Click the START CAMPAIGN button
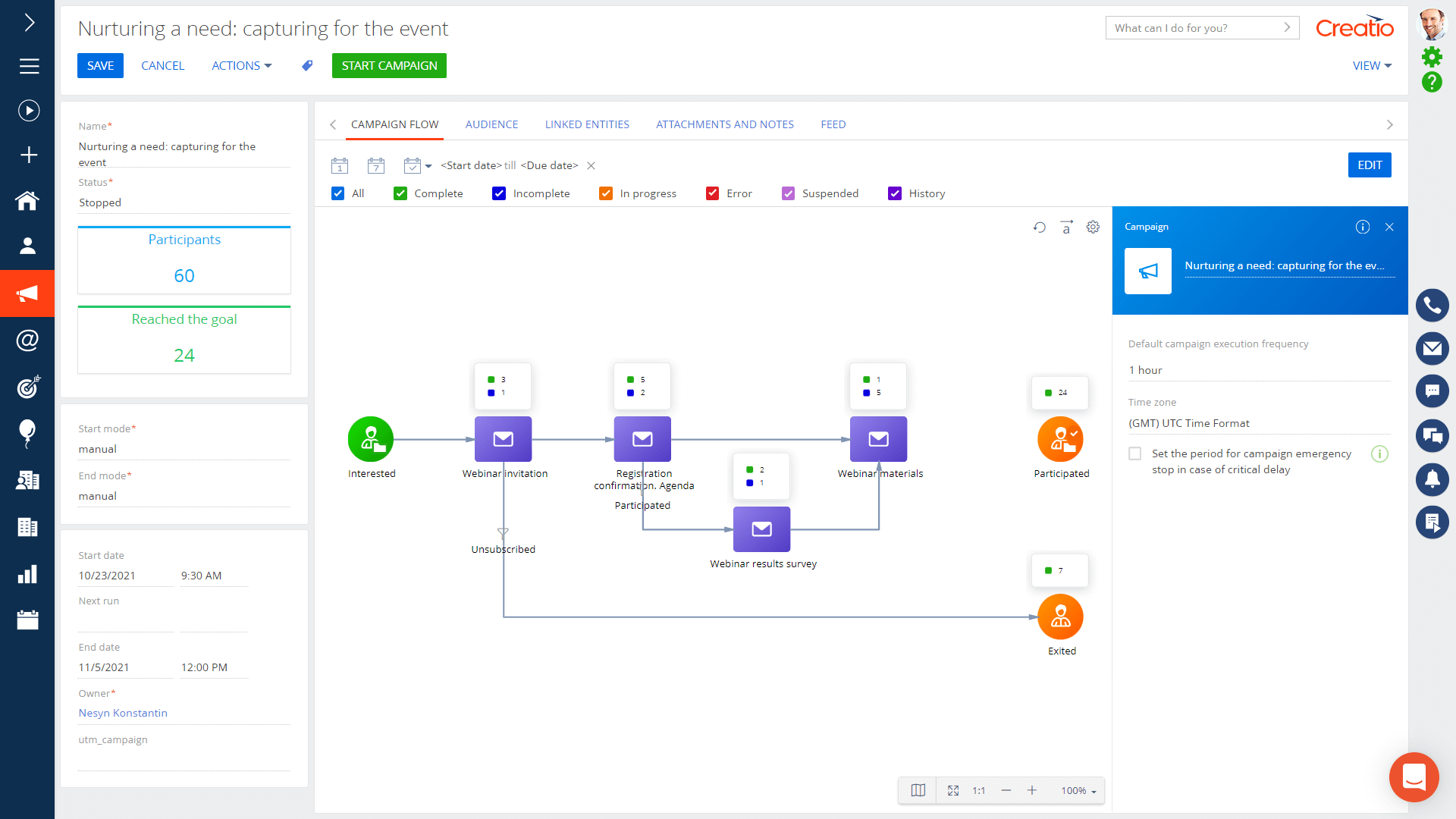1456x819 pixels. pos(389,66)
